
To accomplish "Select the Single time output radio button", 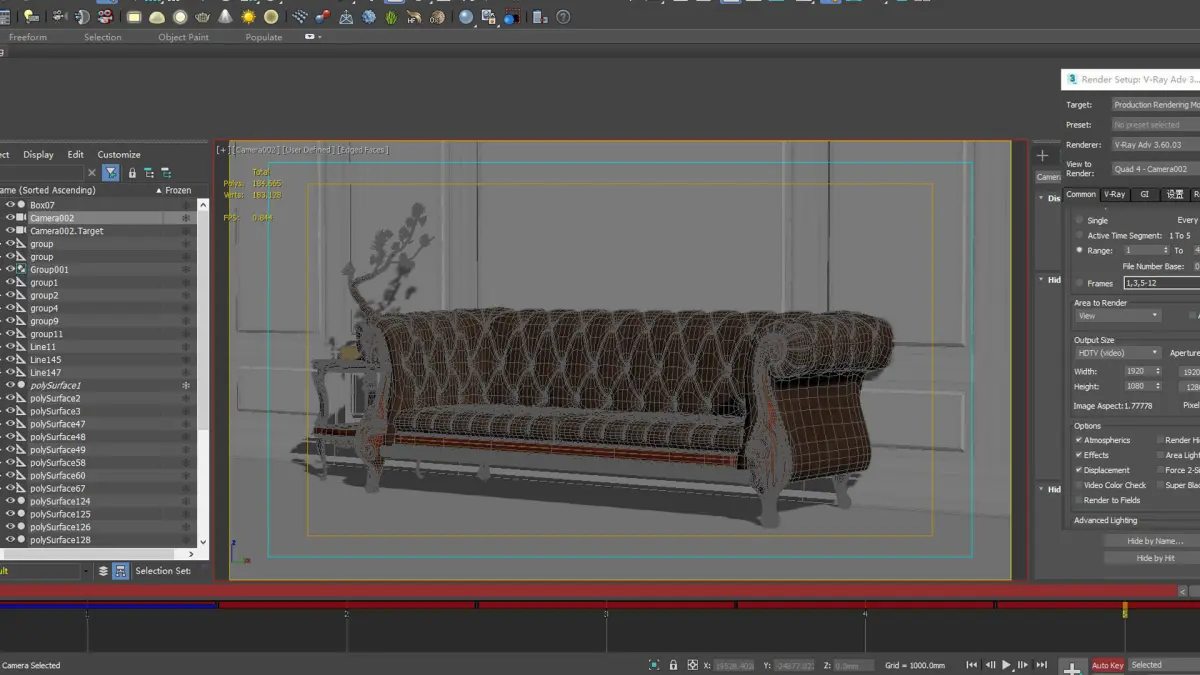I will (x=1079, y=220).
